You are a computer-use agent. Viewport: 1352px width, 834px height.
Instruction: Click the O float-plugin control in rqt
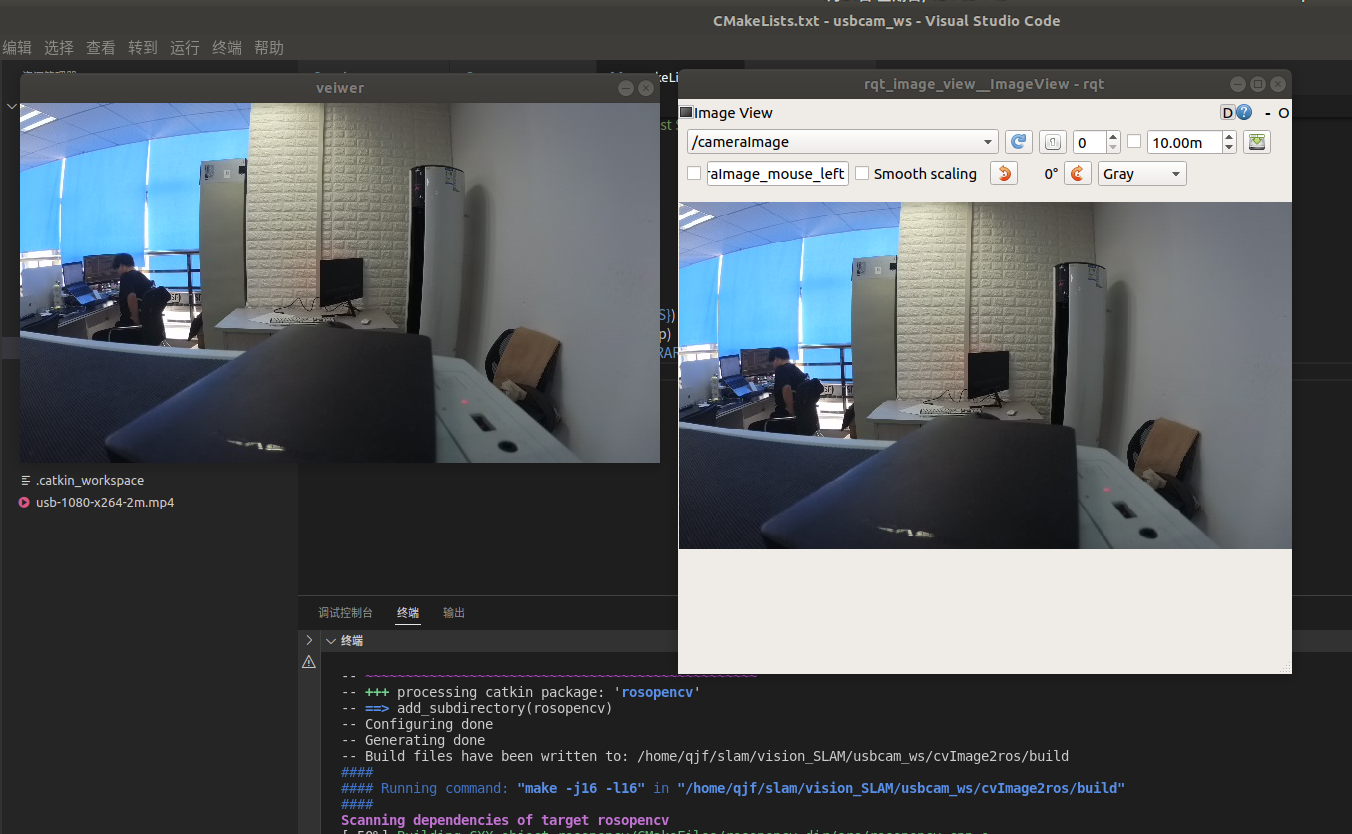coord(1283,113)
